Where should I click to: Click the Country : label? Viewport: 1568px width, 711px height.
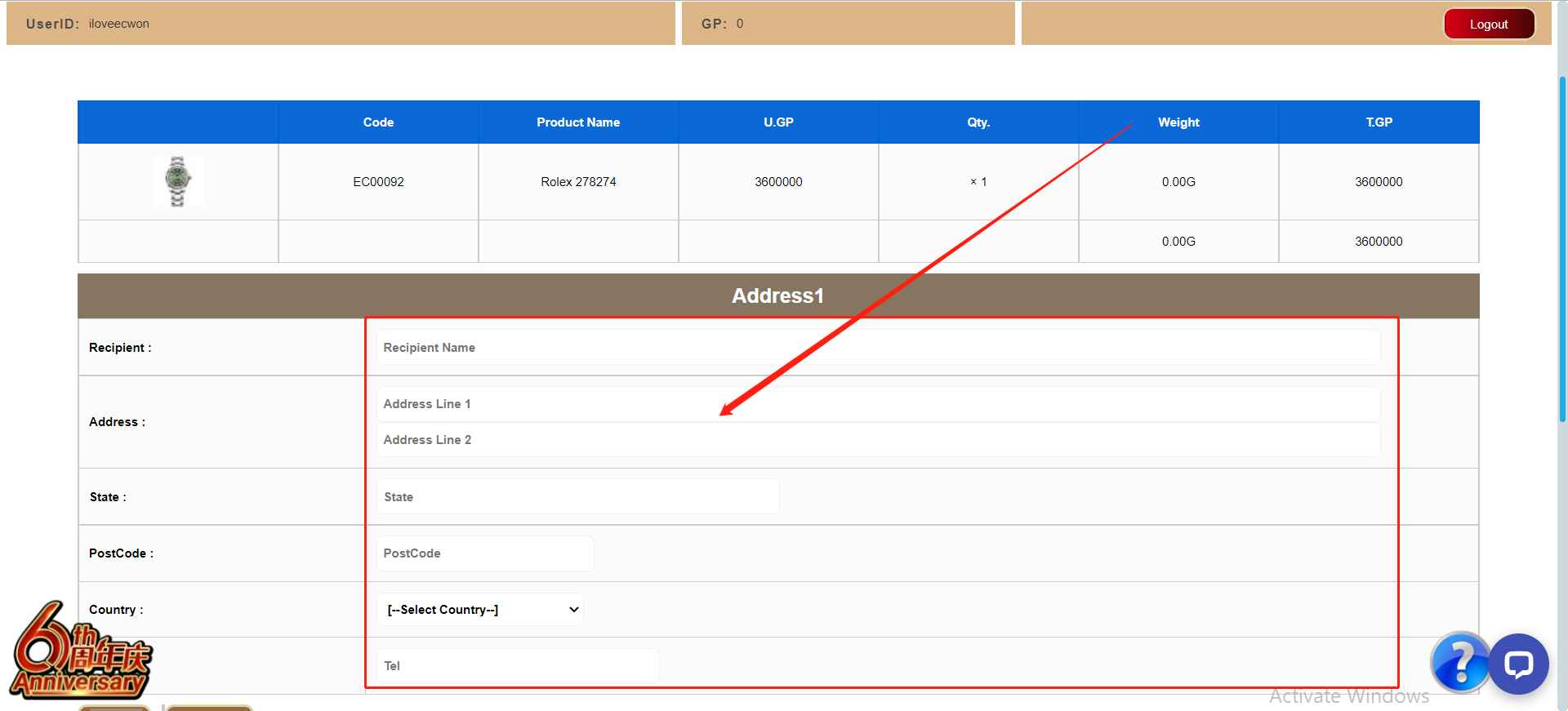(116, 610)
